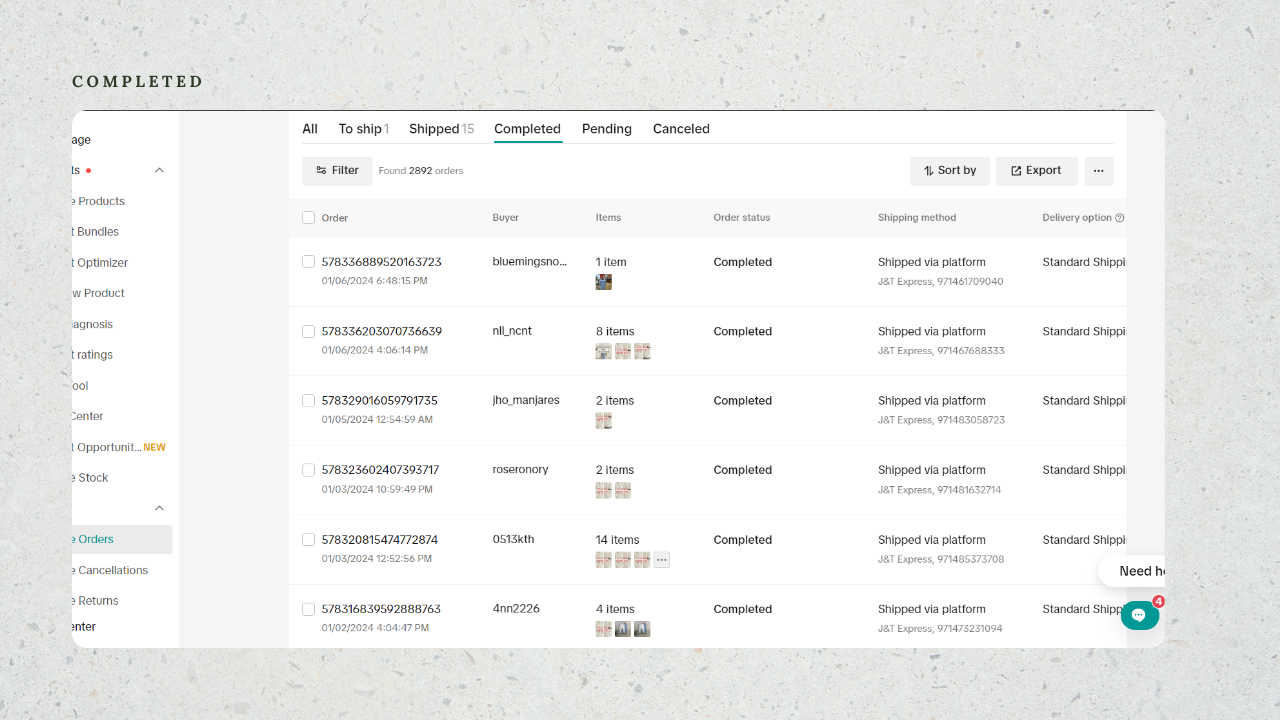Click the Order status column header
Viewport: 1280px width, 720px height.
[742, 218]
